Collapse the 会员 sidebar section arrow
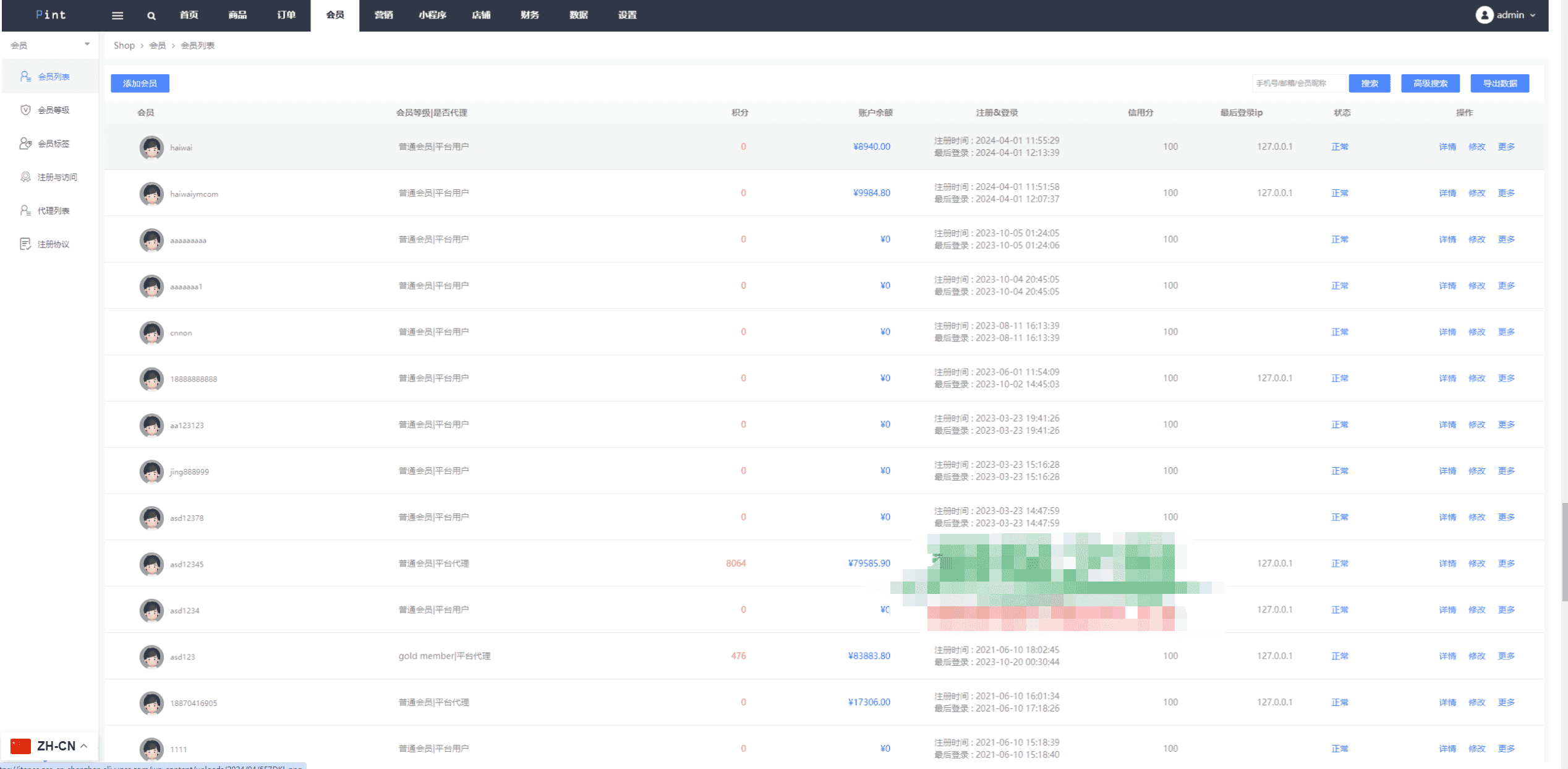The image size is (1568, 769). click(x=87, y=45)
